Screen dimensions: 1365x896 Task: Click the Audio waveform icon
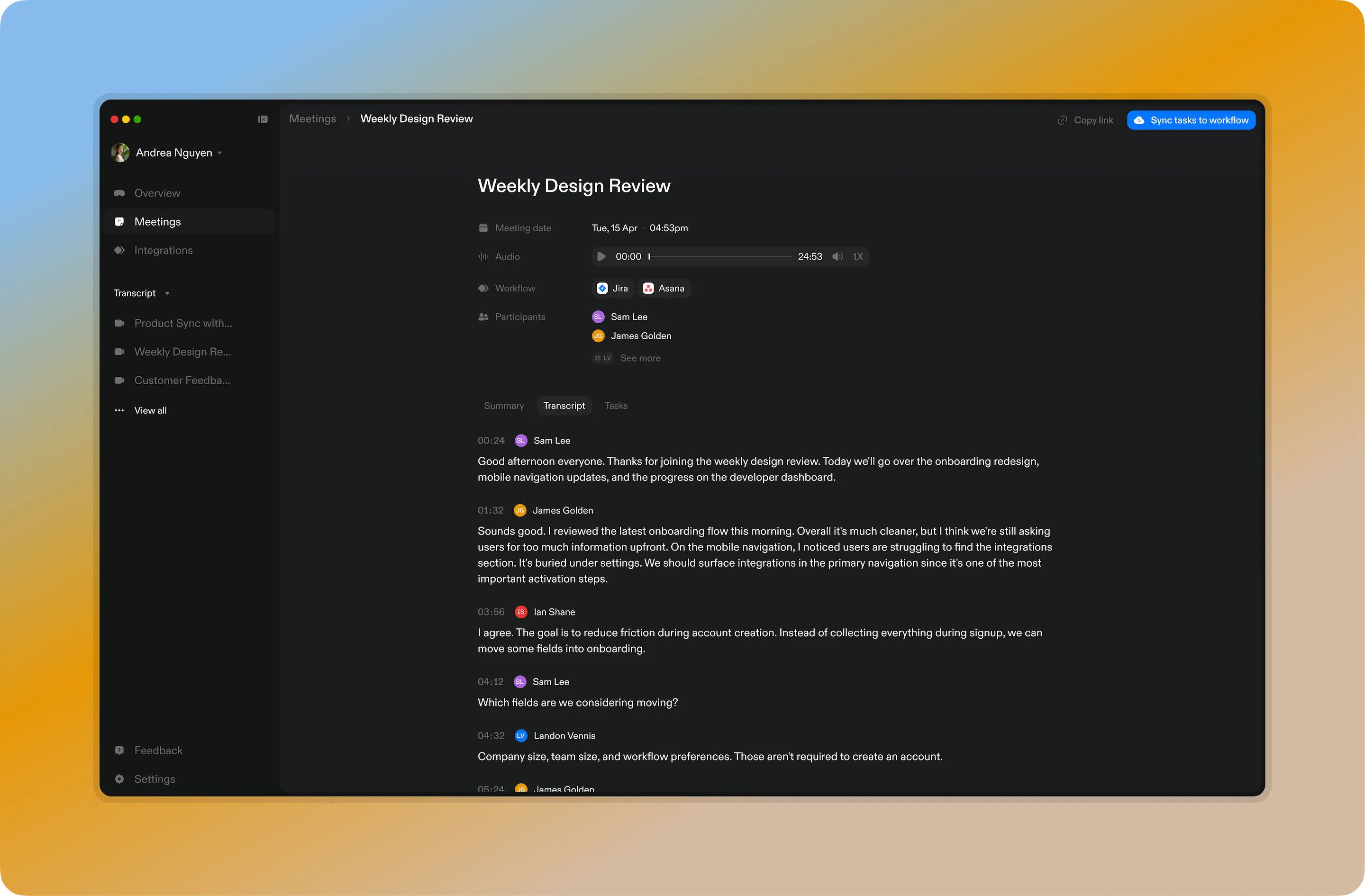(483, 257)
